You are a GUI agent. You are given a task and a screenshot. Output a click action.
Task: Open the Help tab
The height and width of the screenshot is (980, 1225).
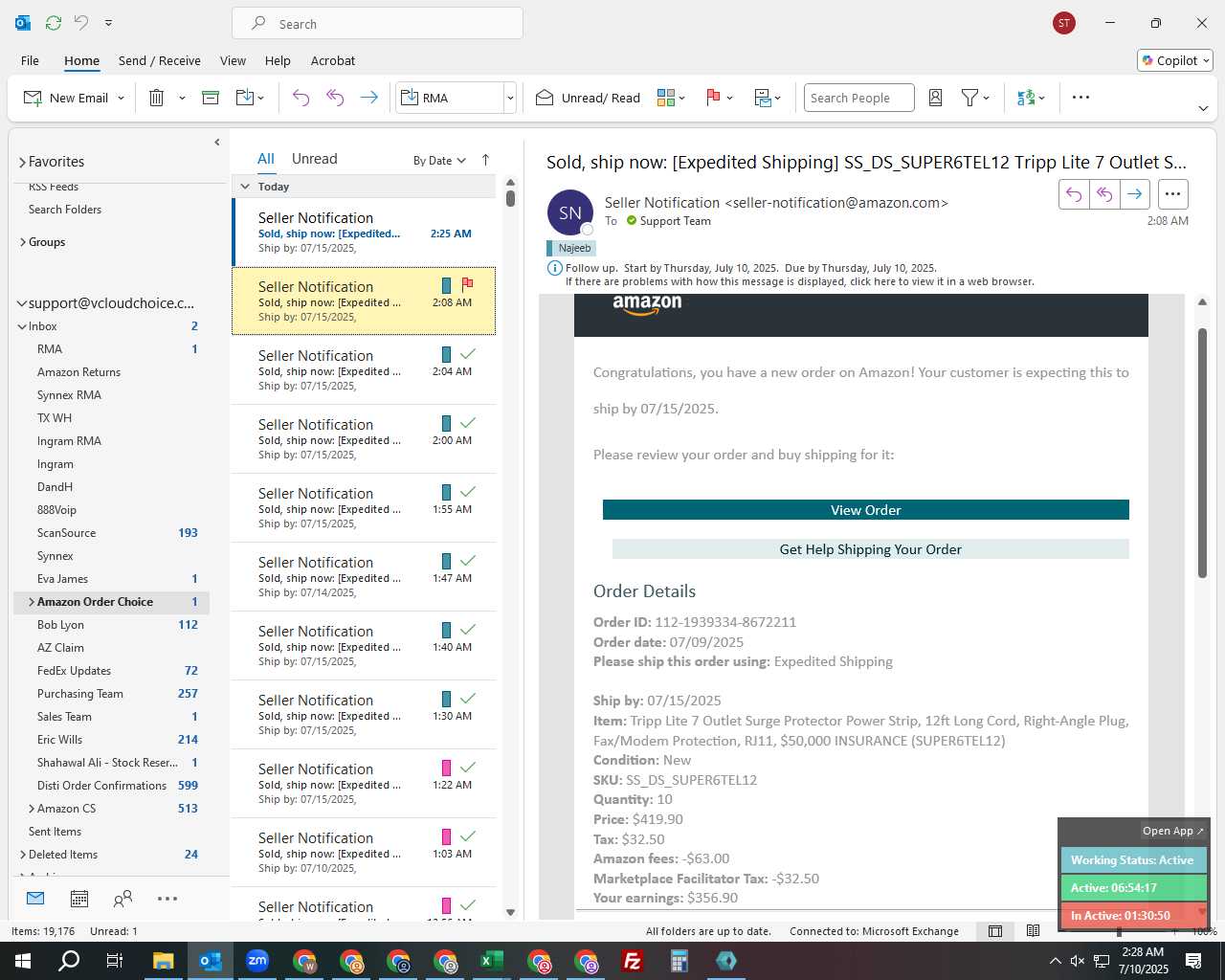[x=278, y=60]
